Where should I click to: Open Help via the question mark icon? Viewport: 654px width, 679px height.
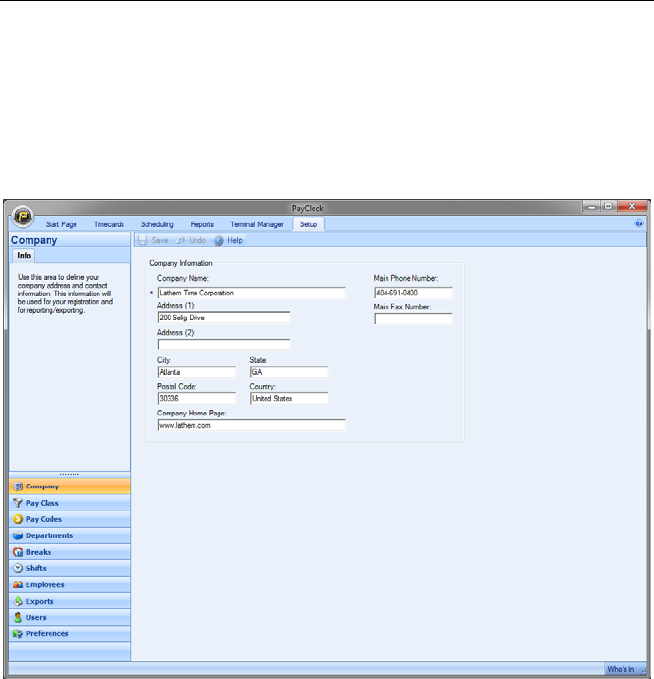coord(219,240)
